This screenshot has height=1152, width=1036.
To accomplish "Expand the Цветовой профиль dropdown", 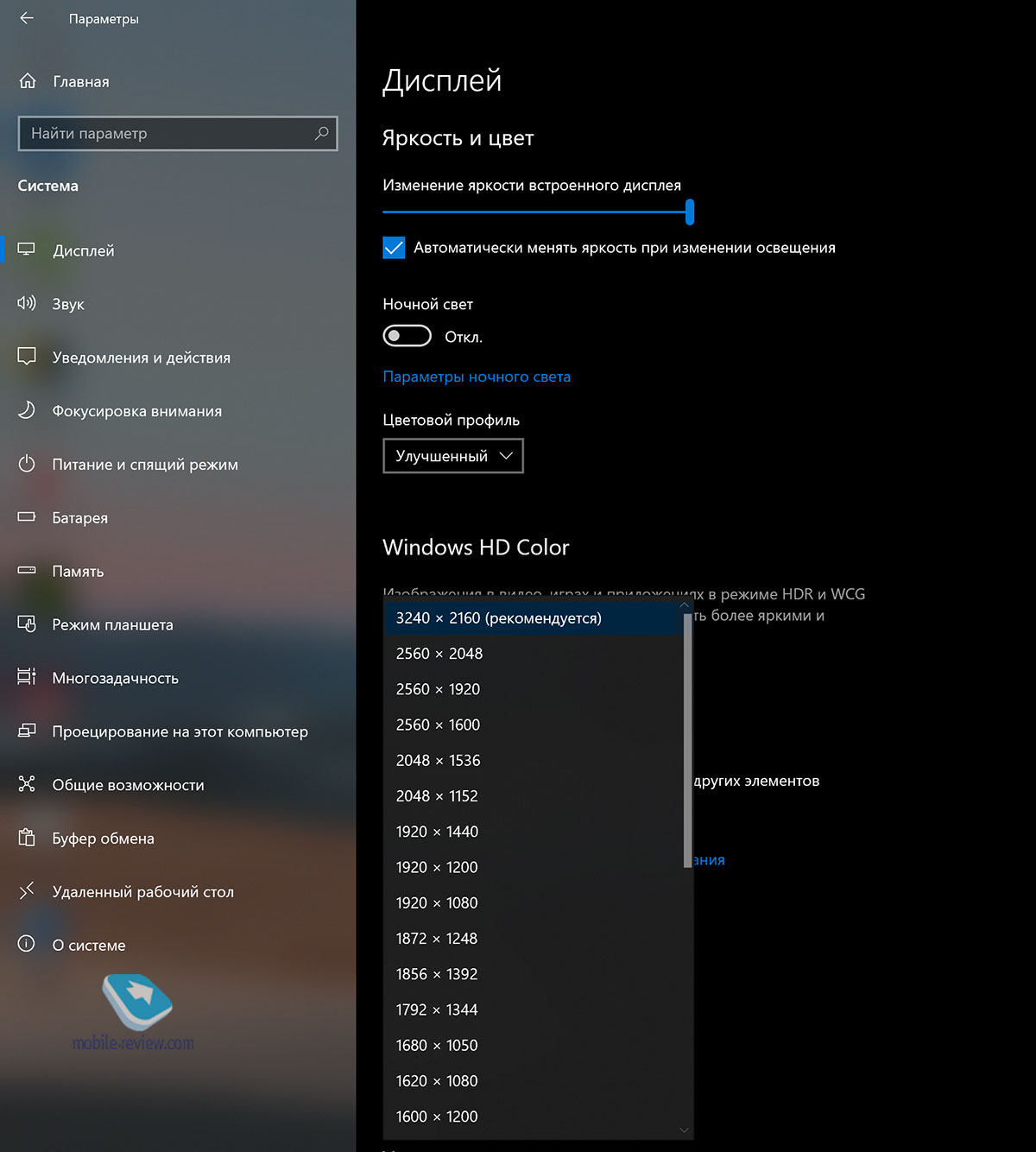I will point(452,456).
